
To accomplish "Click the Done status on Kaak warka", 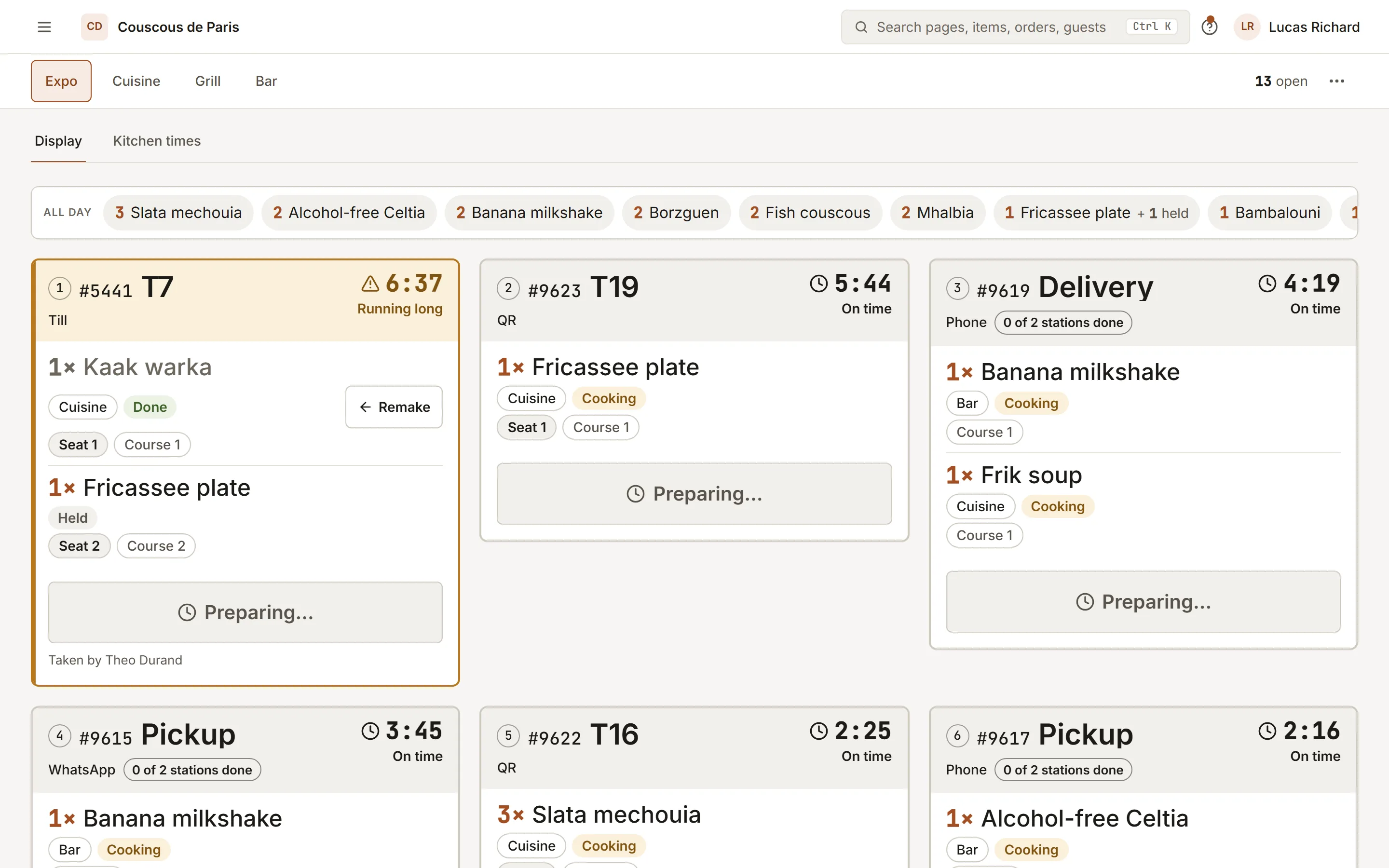I will (x=150, y=407).
